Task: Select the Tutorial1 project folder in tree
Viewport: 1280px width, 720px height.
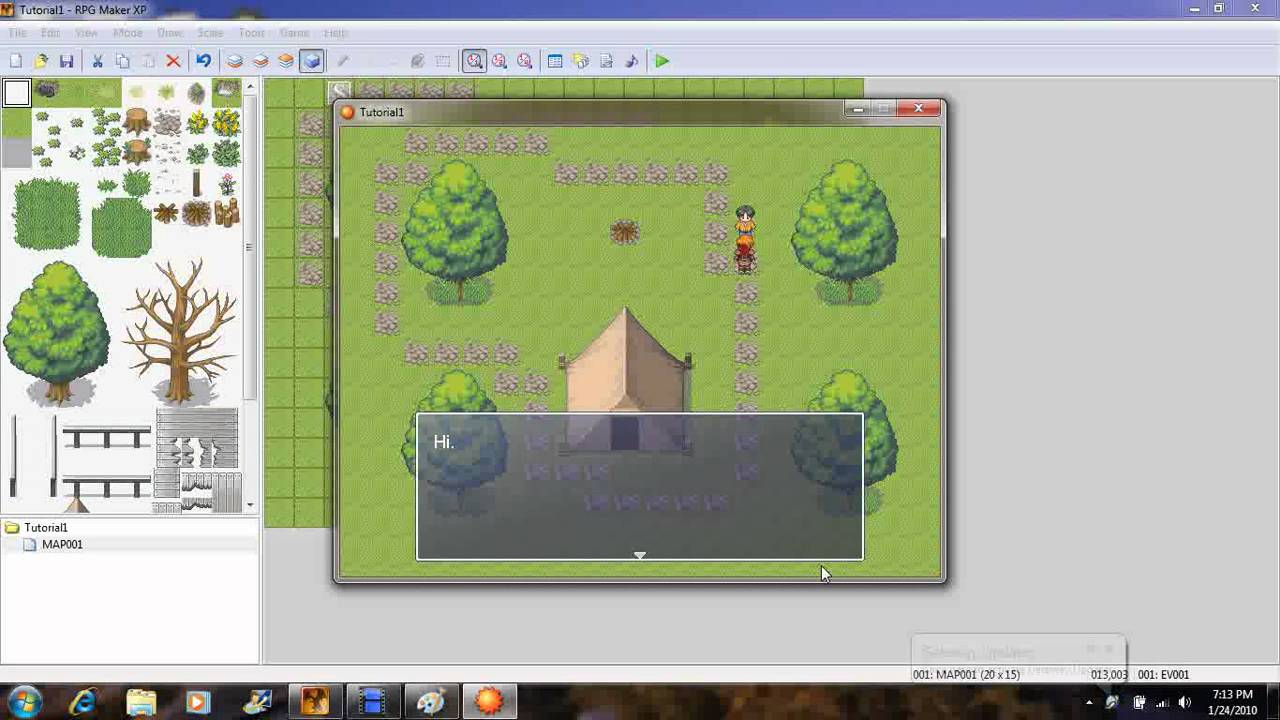Action: coord(46,527)
